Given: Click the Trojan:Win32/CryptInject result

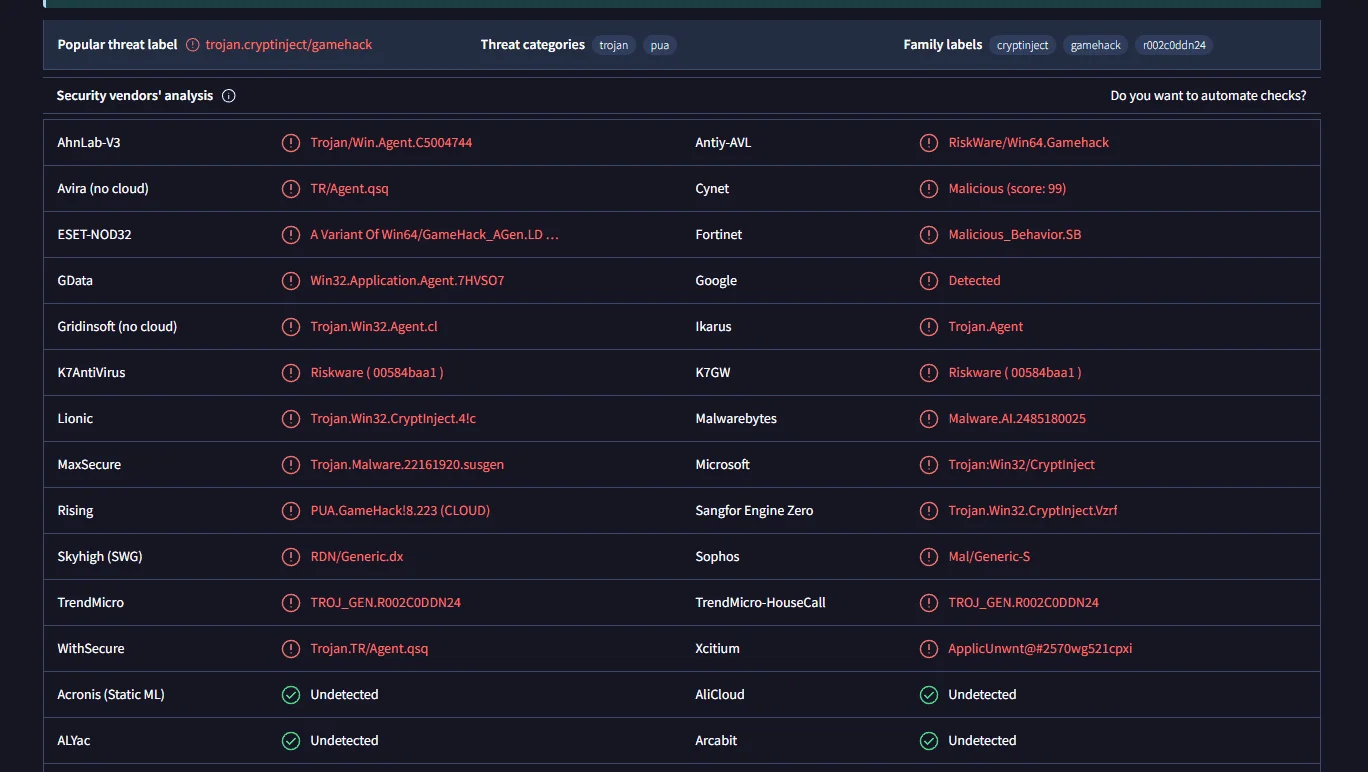Looking at the screenshot, I should pyautogui.click(x=1022, y=465).
